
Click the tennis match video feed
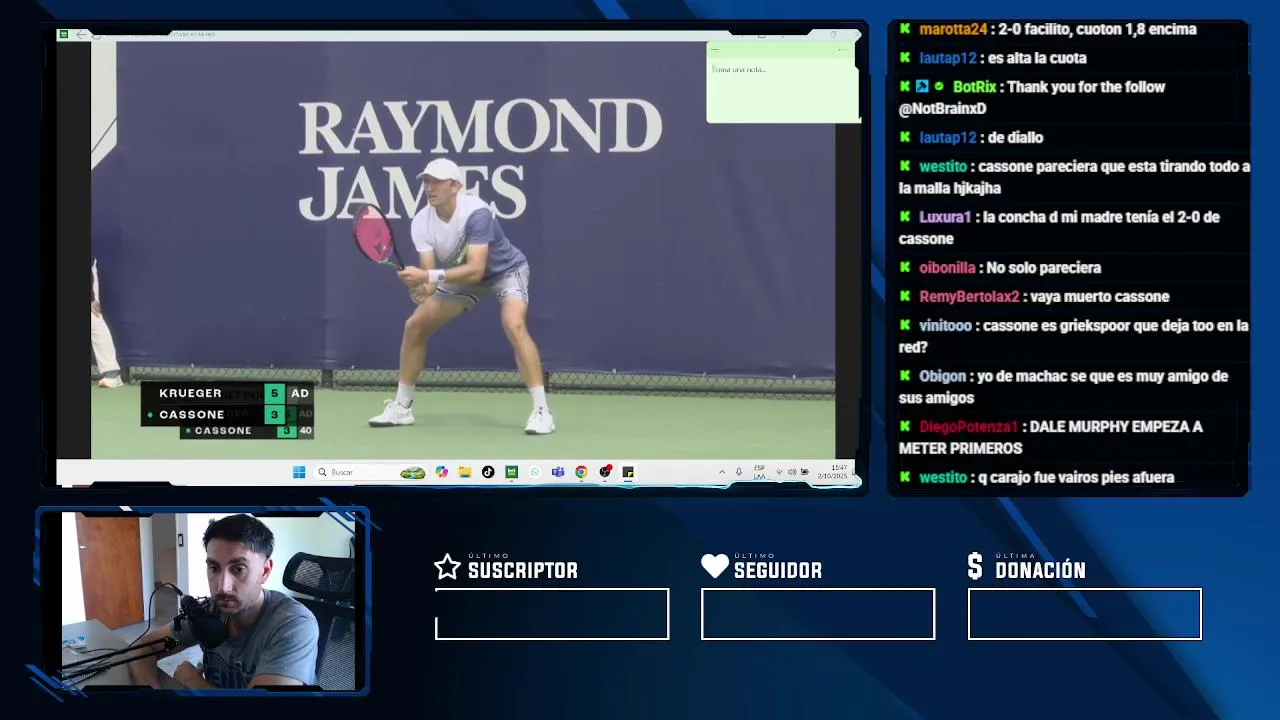point(463,250)
